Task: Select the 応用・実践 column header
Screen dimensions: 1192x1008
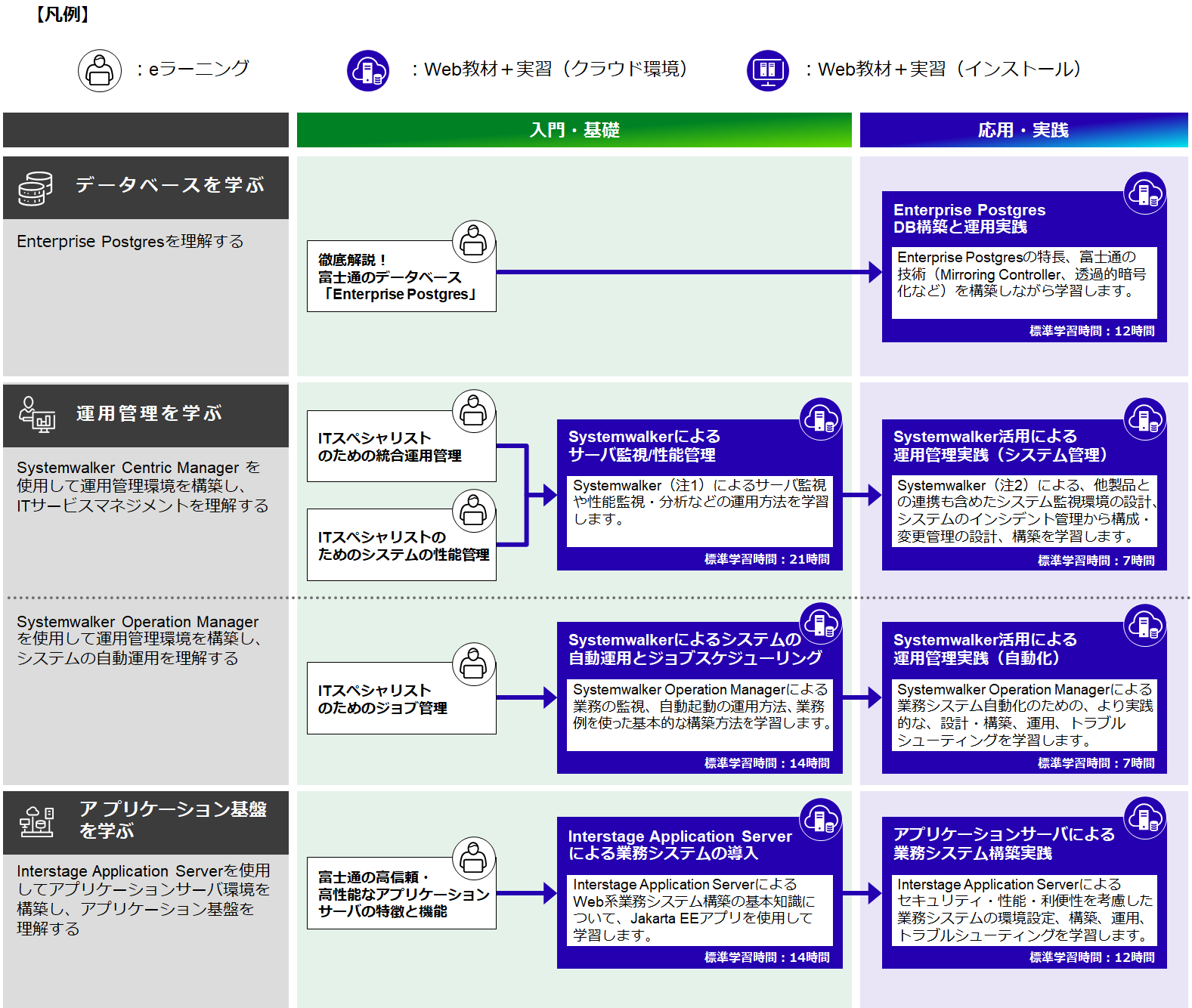Action: (x=1024, y=130)
